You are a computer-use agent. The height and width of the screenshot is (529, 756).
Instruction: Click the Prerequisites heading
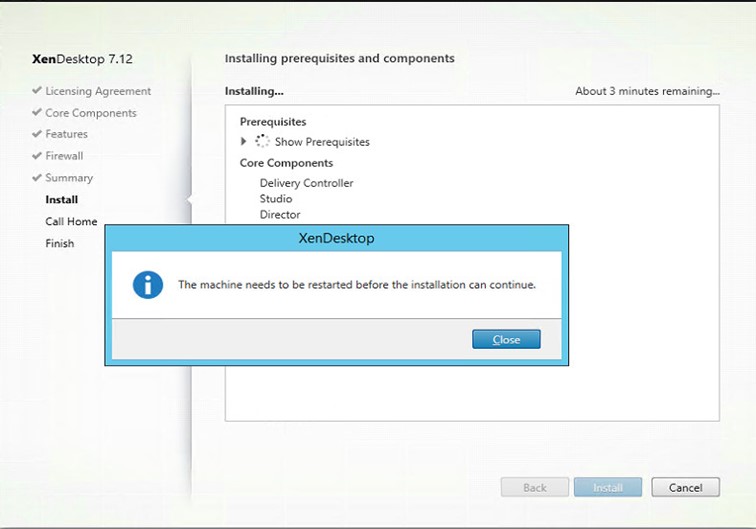coord(273,122)
